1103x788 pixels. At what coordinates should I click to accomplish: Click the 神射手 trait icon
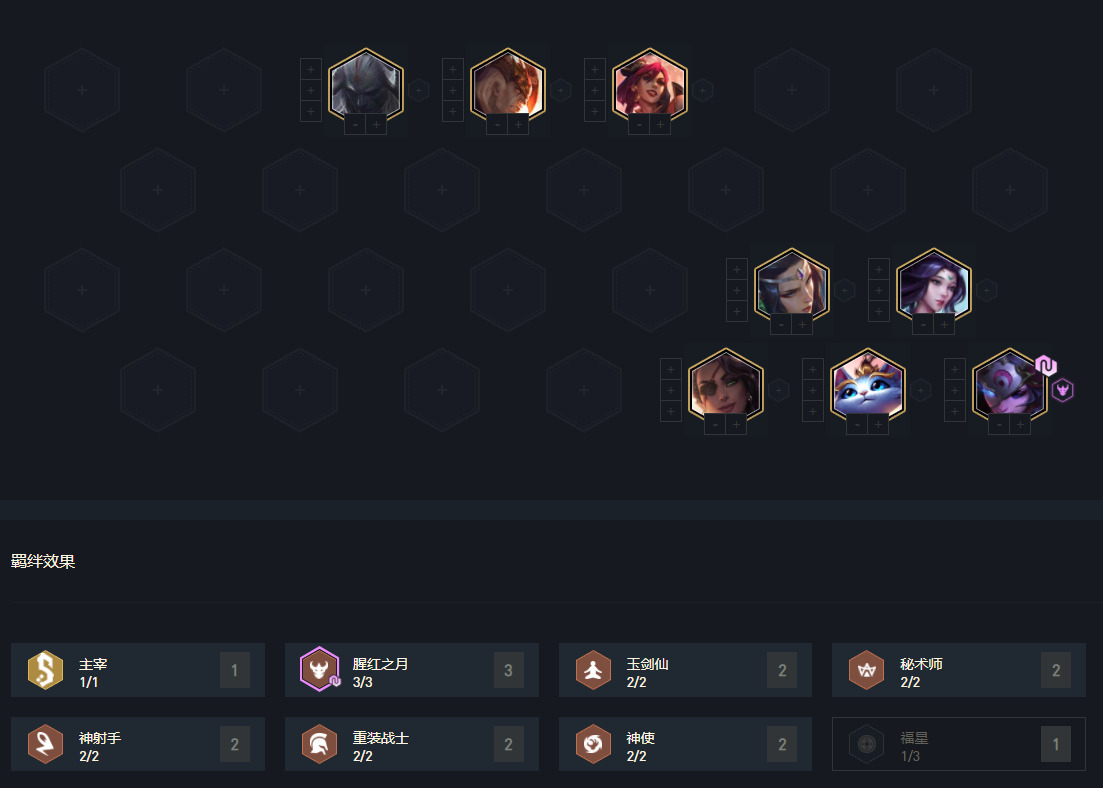[x=45, y=744]
